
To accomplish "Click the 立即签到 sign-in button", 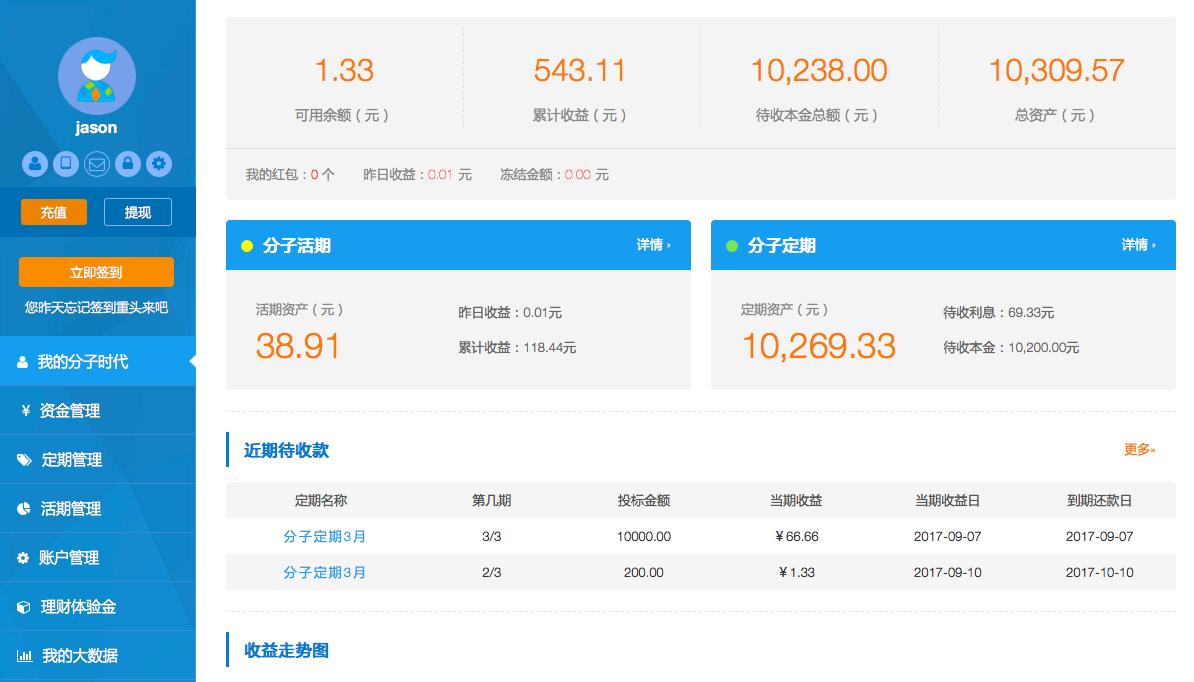I will pos(97,272).
